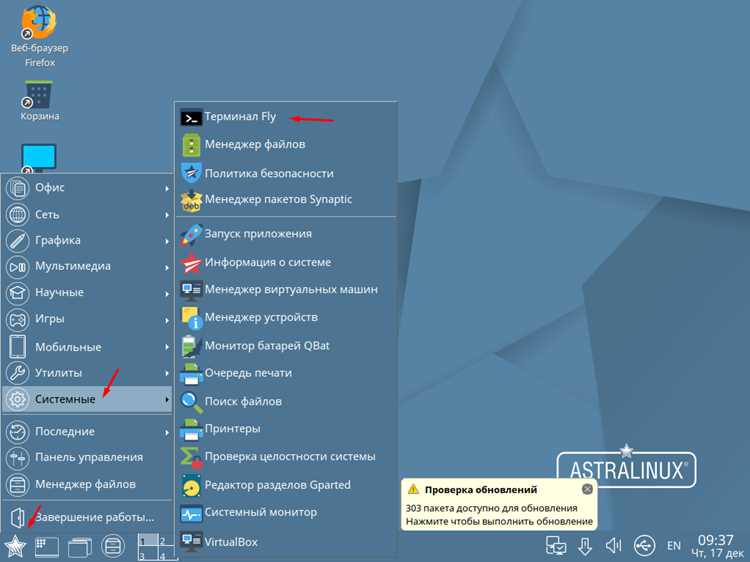Click Завершение работы… to shut down
This screenshot has height=562, width=750.
point(87,517)
